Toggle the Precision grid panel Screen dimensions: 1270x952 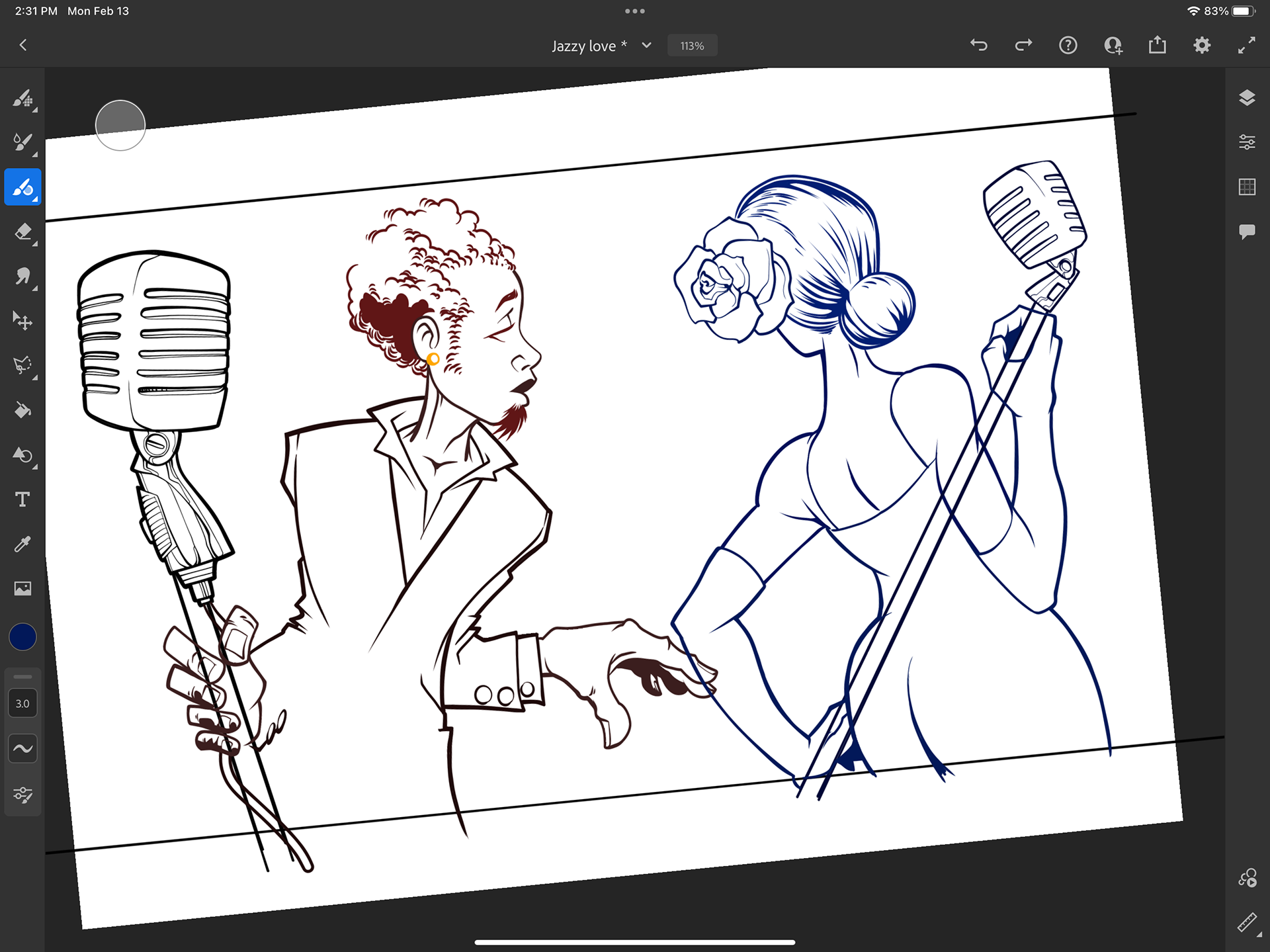pyautogui.click(x=1247, y=187)
